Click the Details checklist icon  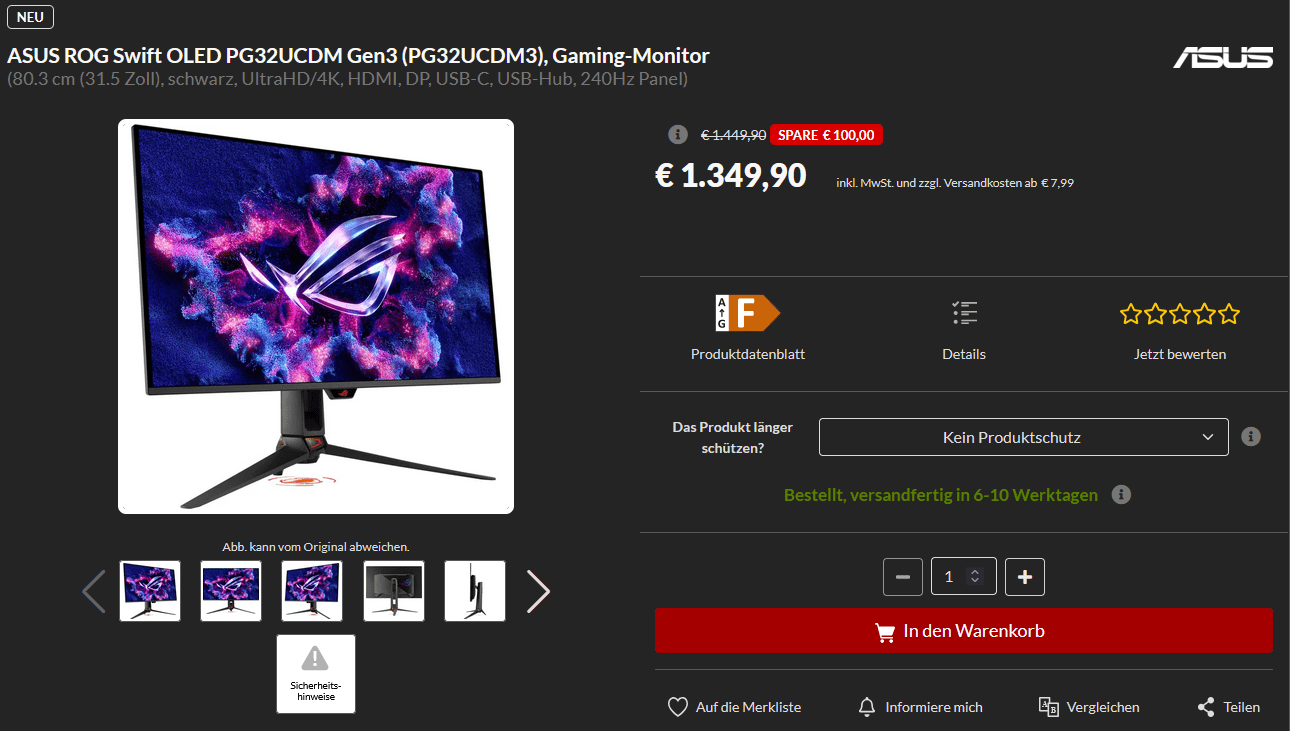[x=964, y=313]
